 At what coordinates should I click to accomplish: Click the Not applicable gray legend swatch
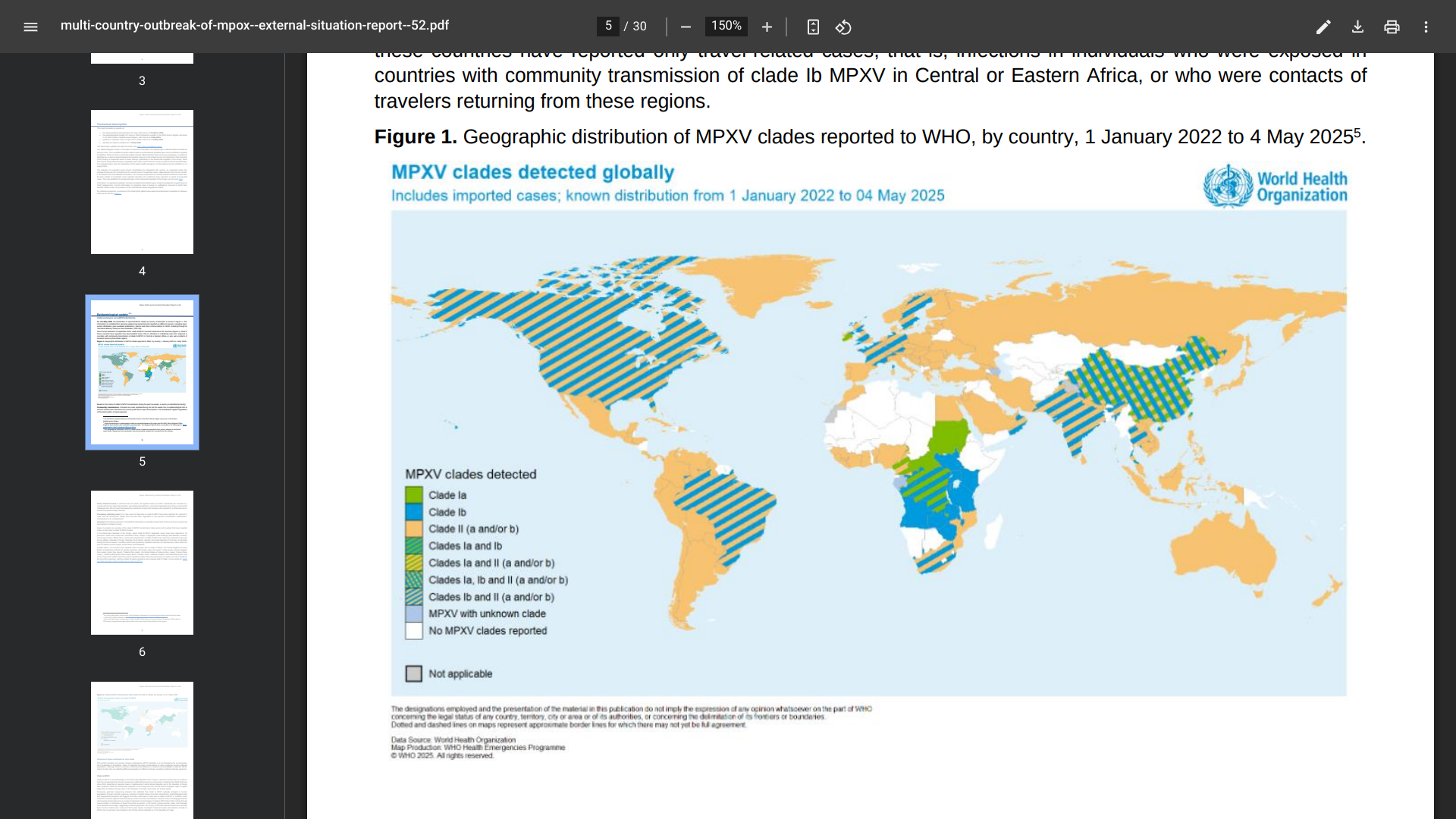tap(413, 673)
